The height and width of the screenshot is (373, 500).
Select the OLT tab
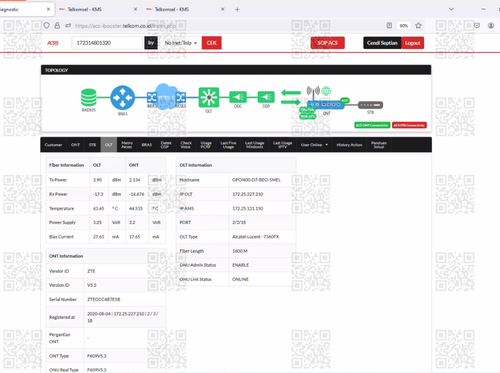point(109,145)
